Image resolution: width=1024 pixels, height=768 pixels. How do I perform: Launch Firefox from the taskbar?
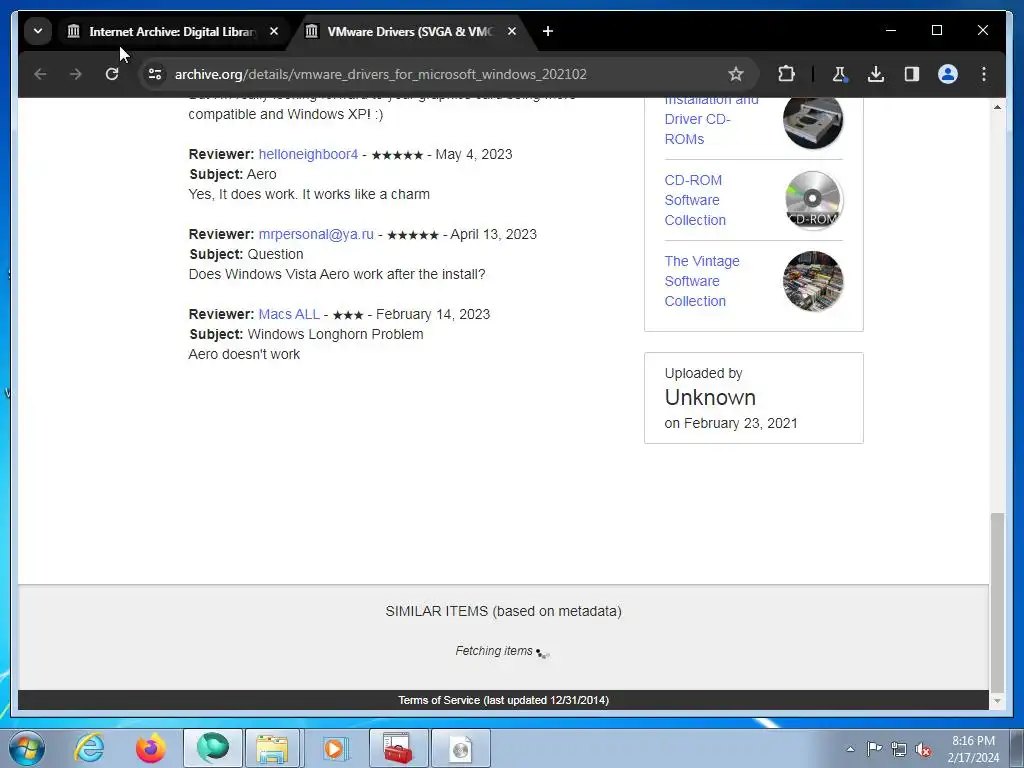[150, 748]
